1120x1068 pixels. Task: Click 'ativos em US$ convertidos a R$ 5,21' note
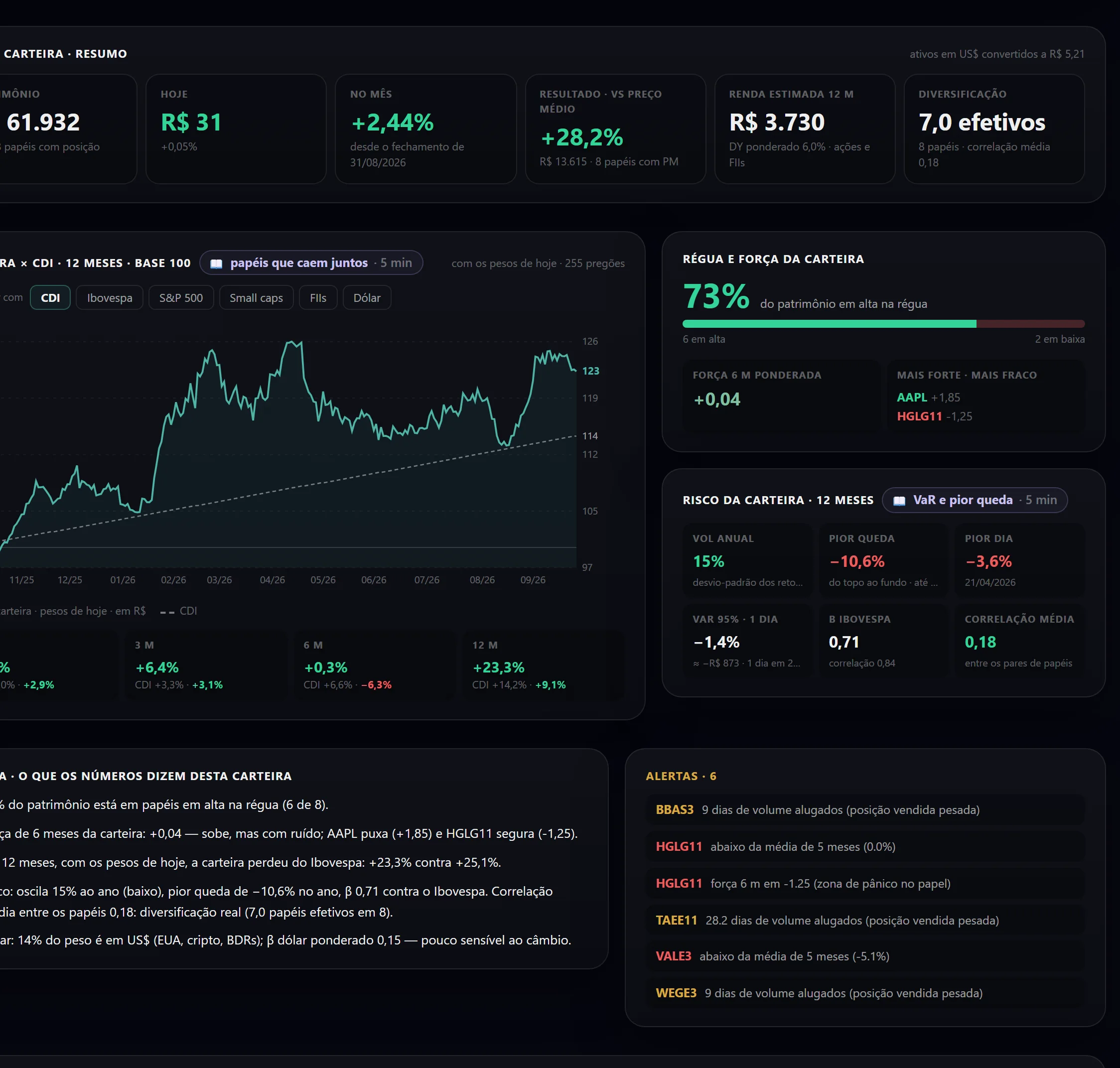pyautogui.click(x=997, y=54)
